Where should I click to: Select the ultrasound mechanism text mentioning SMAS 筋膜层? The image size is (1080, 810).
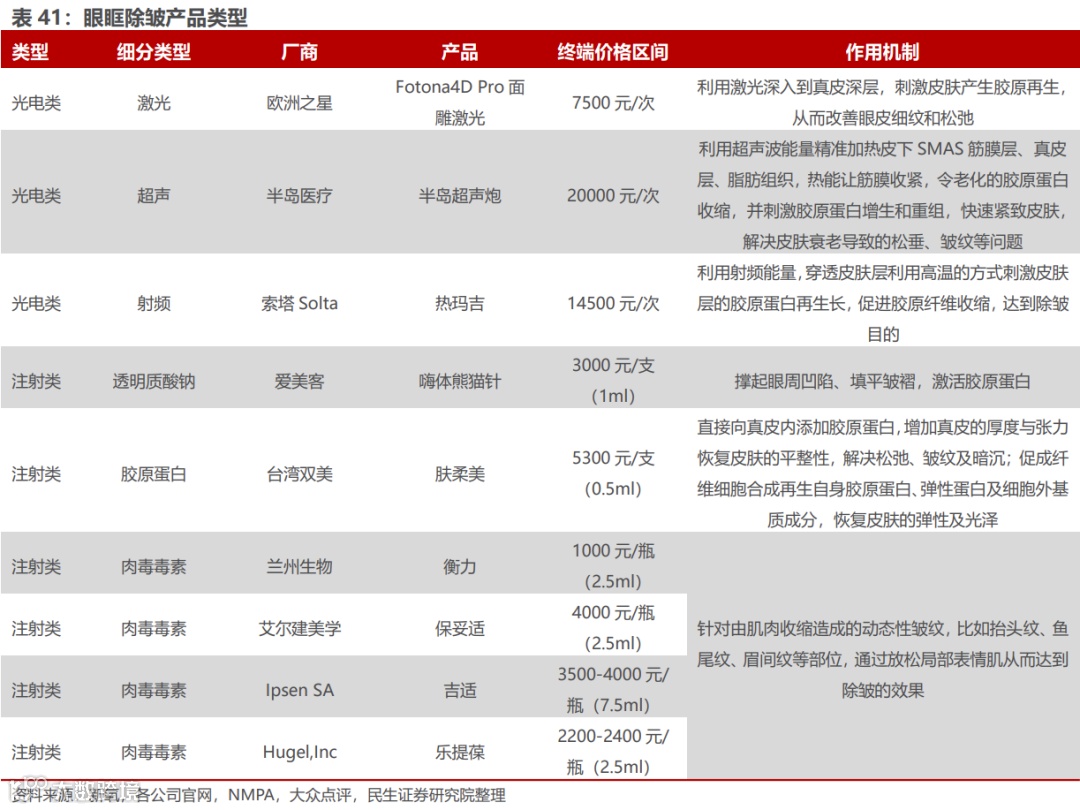point(882,195)
